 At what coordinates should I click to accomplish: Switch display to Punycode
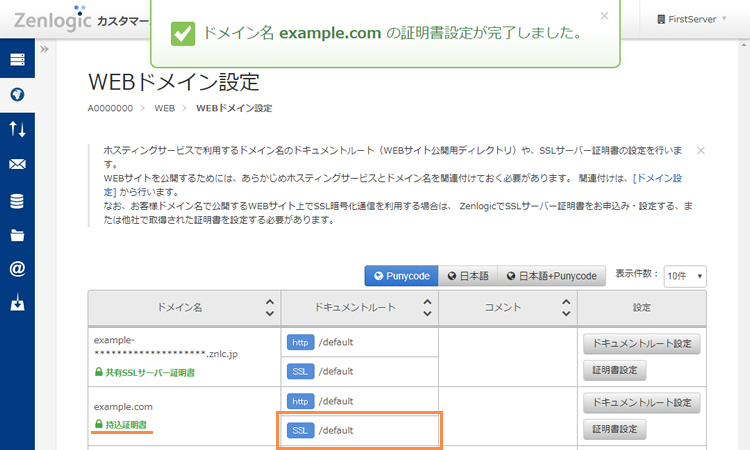401,276
